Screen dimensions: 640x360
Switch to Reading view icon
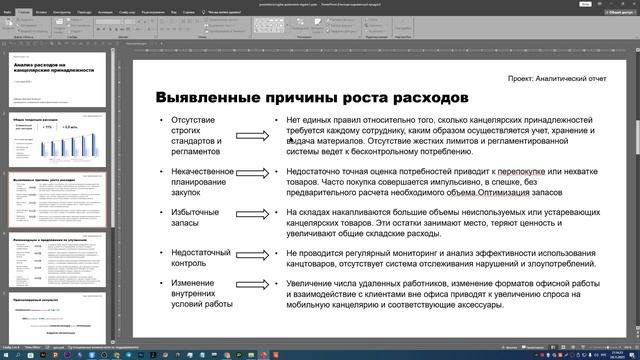point(573,347)
